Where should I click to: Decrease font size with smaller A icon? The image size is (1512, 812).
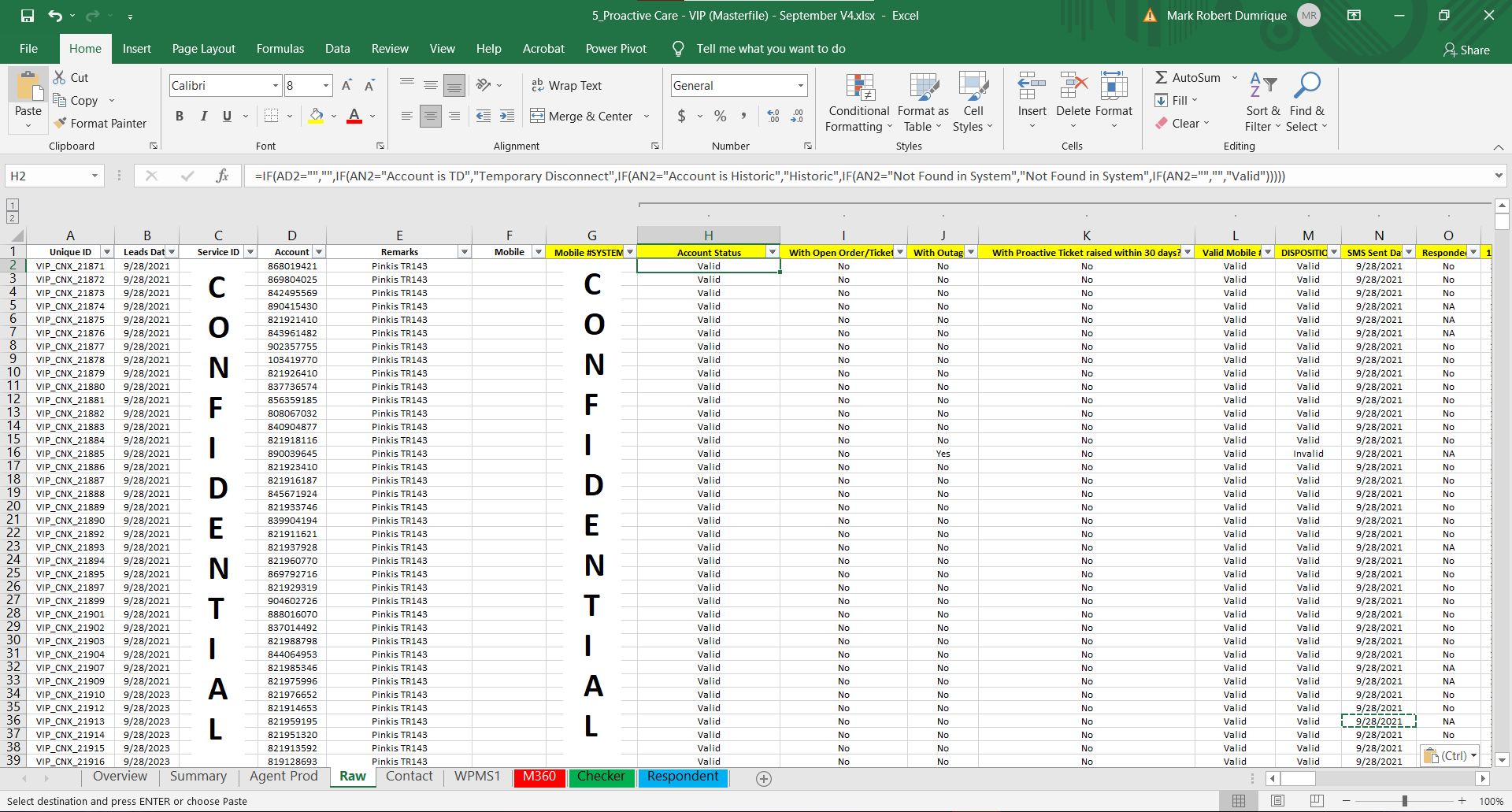[369, 85]
